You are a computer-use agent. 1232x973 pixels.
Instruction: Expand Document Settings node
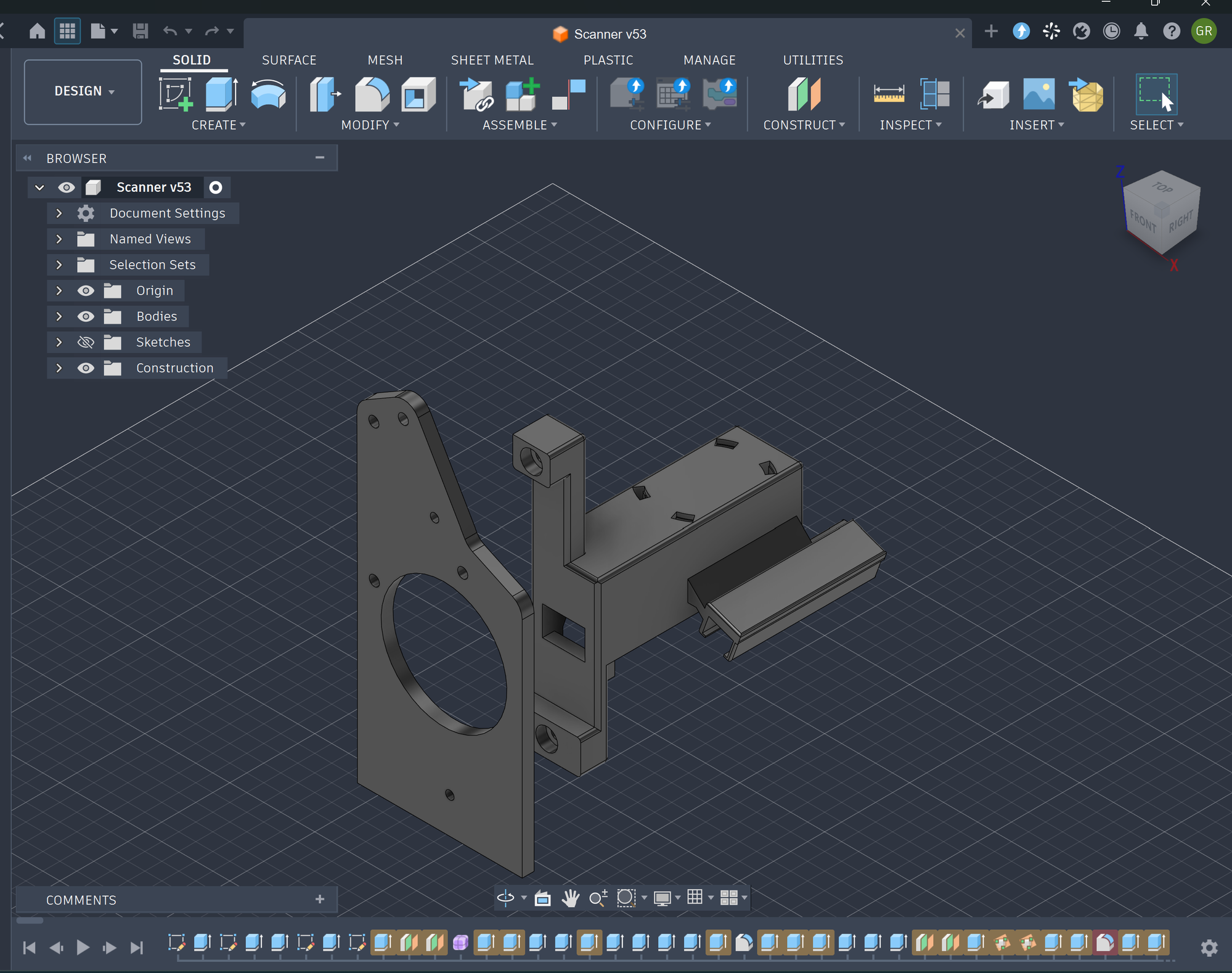[x=59, y=213]
